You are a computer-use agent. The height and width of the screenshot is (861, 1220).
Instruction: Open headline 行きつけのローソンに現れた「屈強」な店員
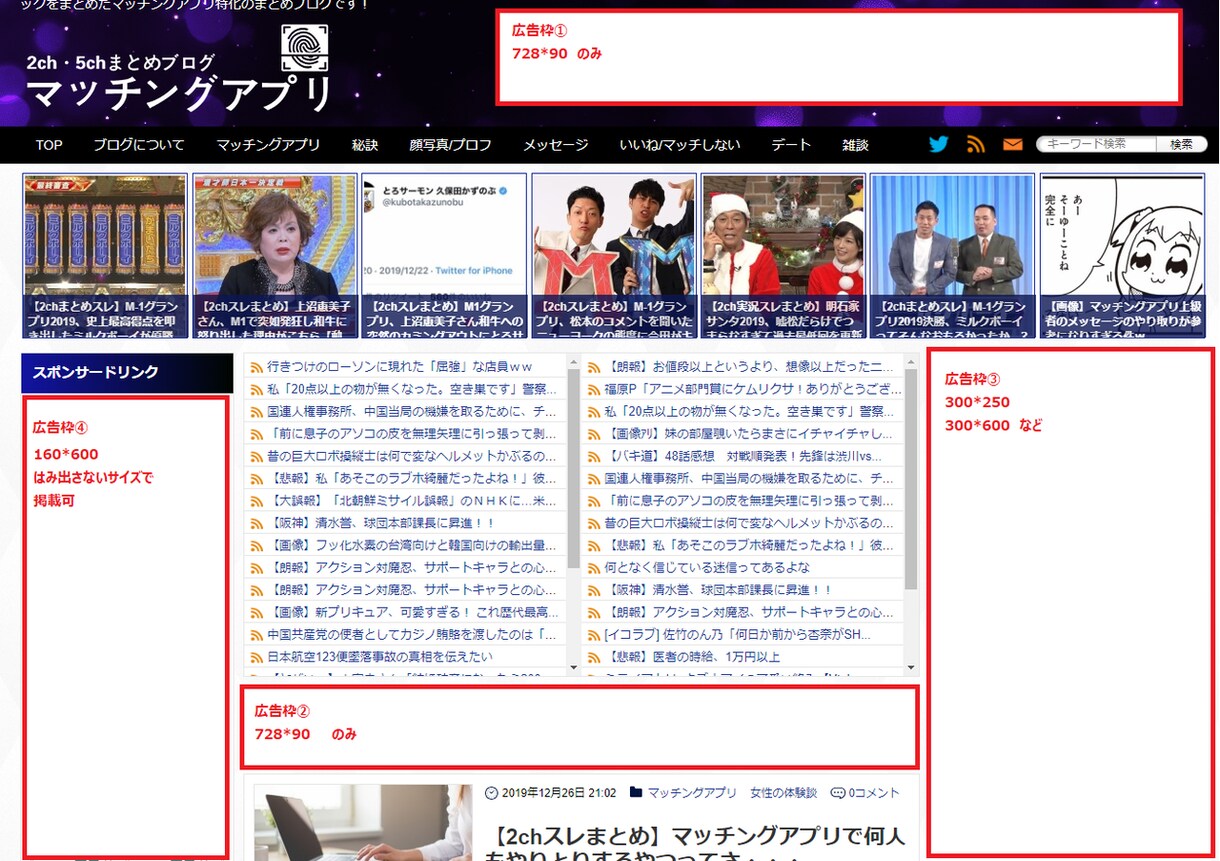[400, 367]
